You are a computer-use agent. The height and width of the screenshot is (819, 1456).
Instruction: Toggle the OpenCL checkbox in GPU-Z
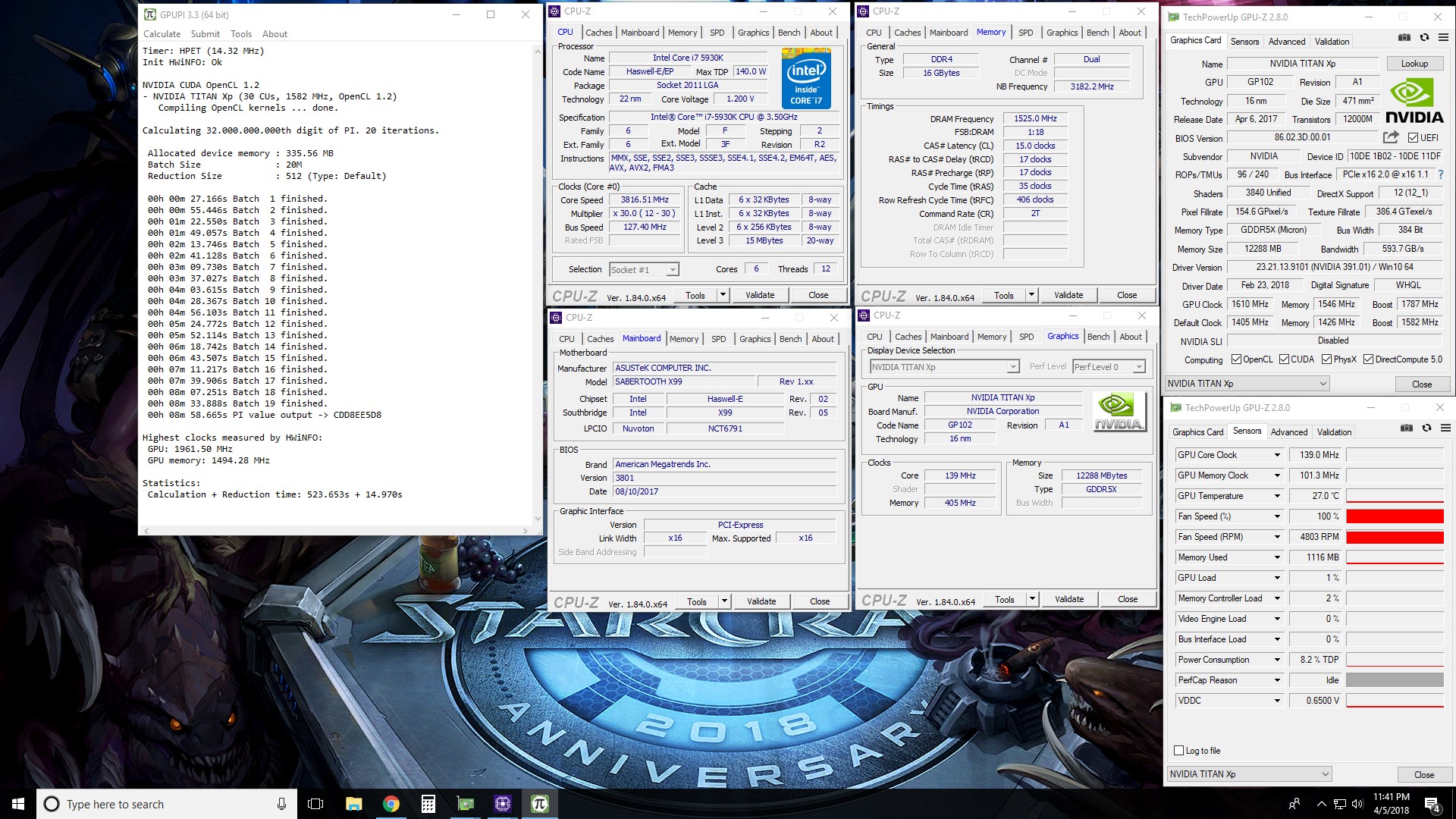pyautogui.click(x=1236, y=359)
